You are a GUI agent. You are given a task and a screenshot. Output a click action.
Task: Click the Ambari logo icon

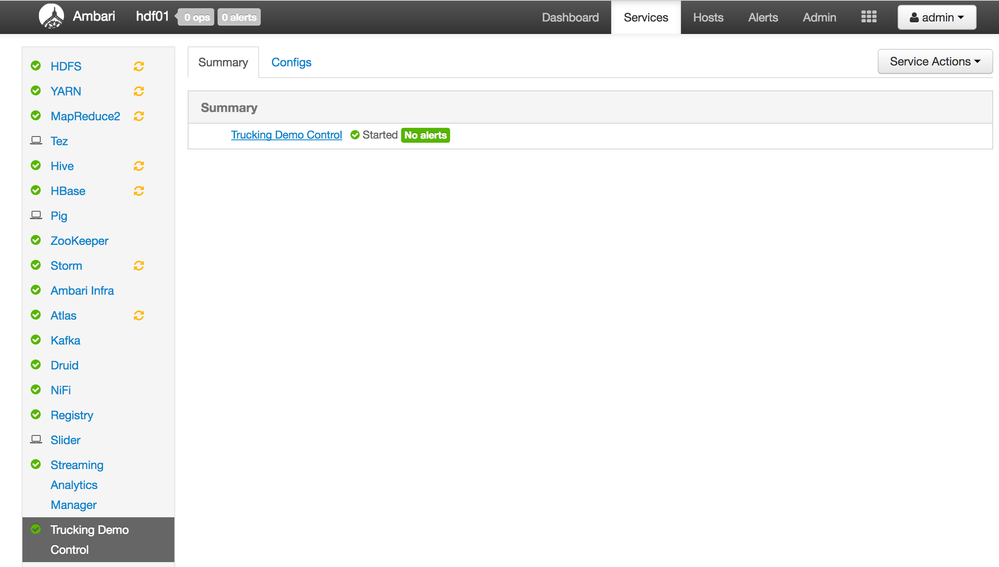click(51, 17)
